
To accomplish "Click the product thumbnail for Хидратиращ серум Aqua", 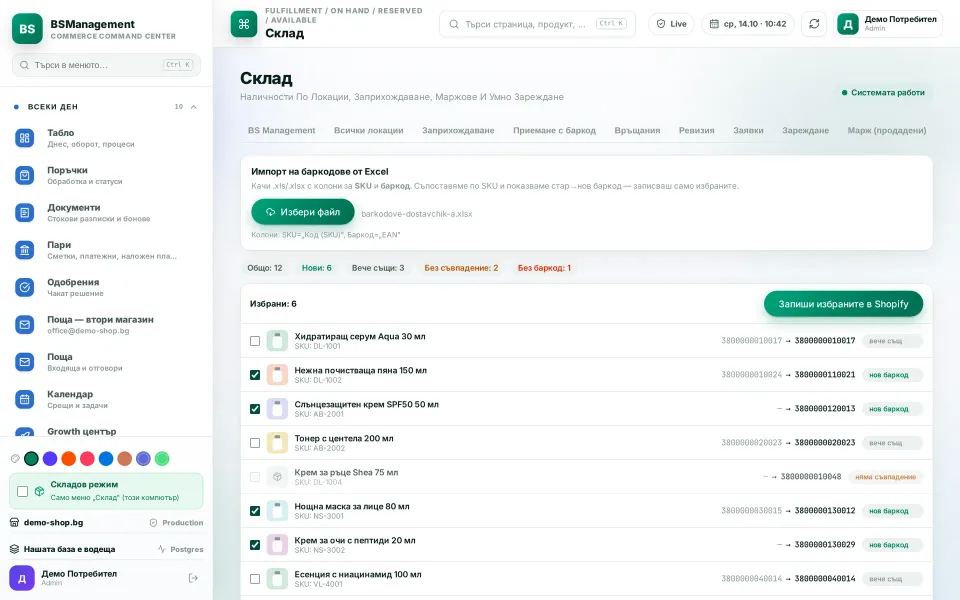I will coord(277,340).
